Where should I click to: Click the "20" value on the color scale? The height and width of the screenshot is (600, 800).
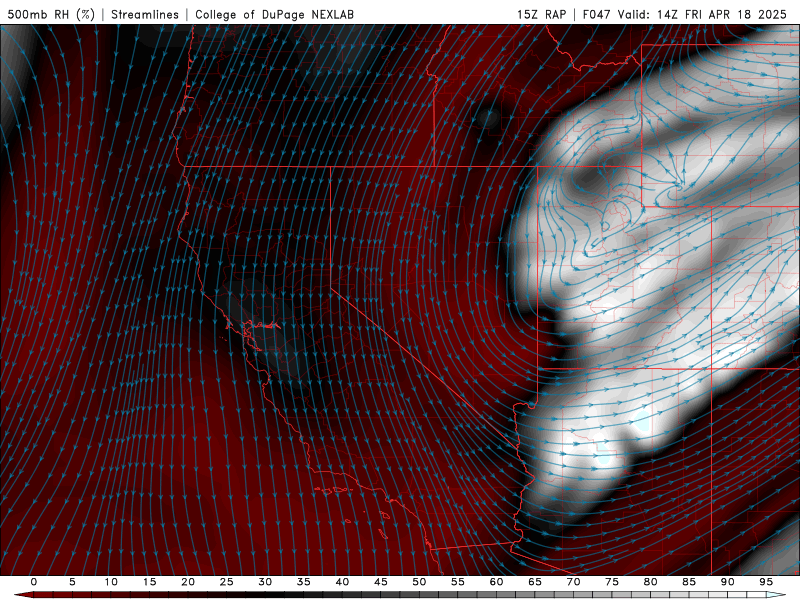click(x=188, y=582)
